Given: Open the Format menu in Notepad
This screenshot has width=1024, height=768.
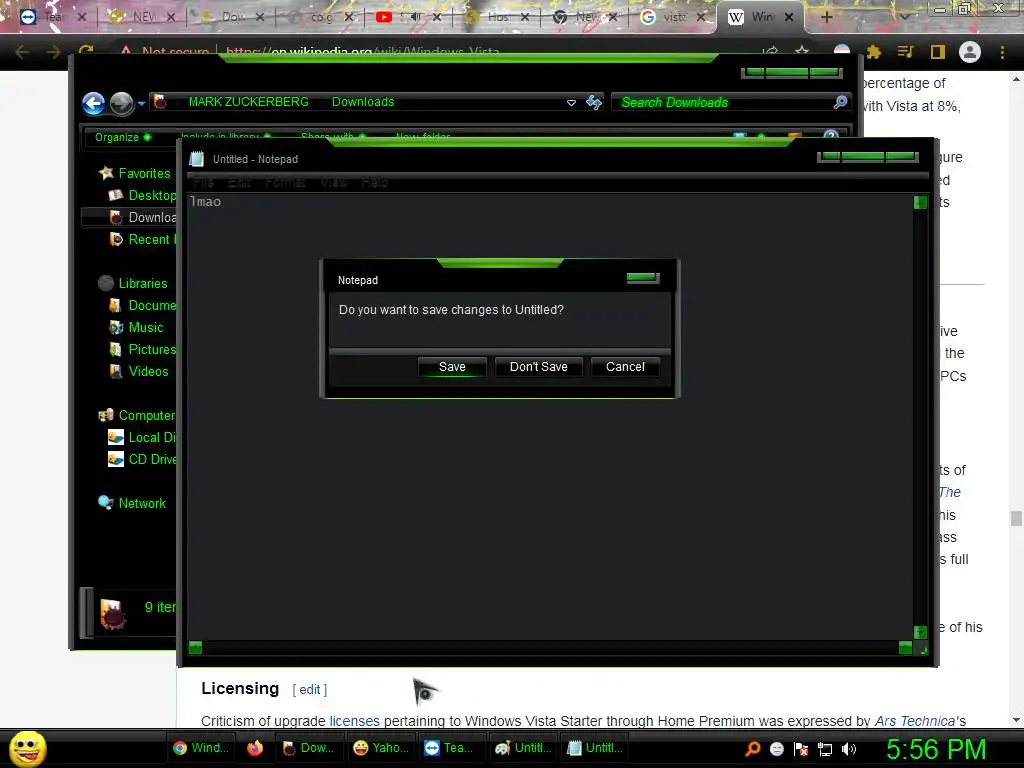Looking at the screenshot, I should (x=285, y=182).
